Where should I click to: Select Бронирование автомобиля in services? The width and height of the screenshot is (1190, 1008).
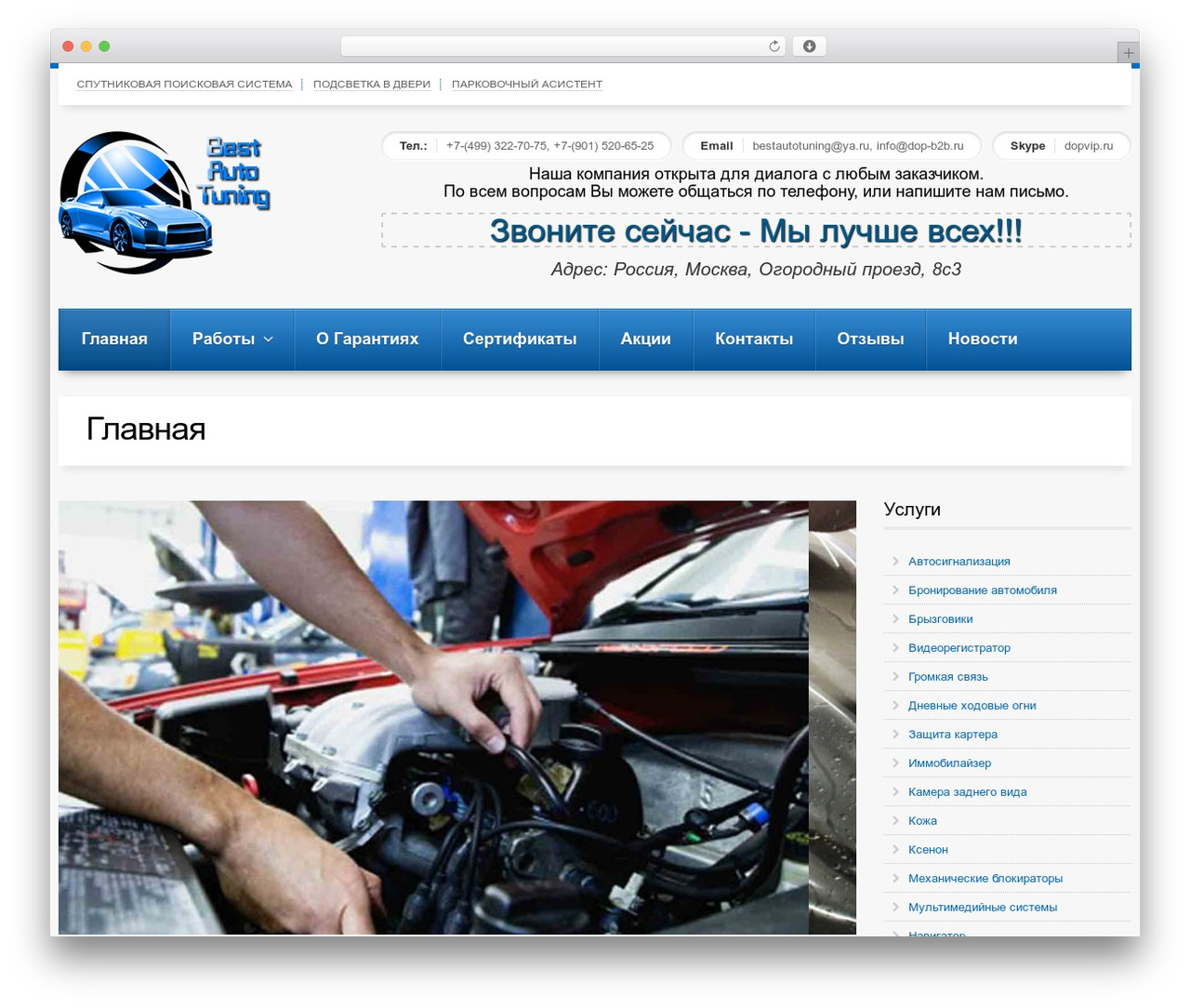(x=983, y=590)
